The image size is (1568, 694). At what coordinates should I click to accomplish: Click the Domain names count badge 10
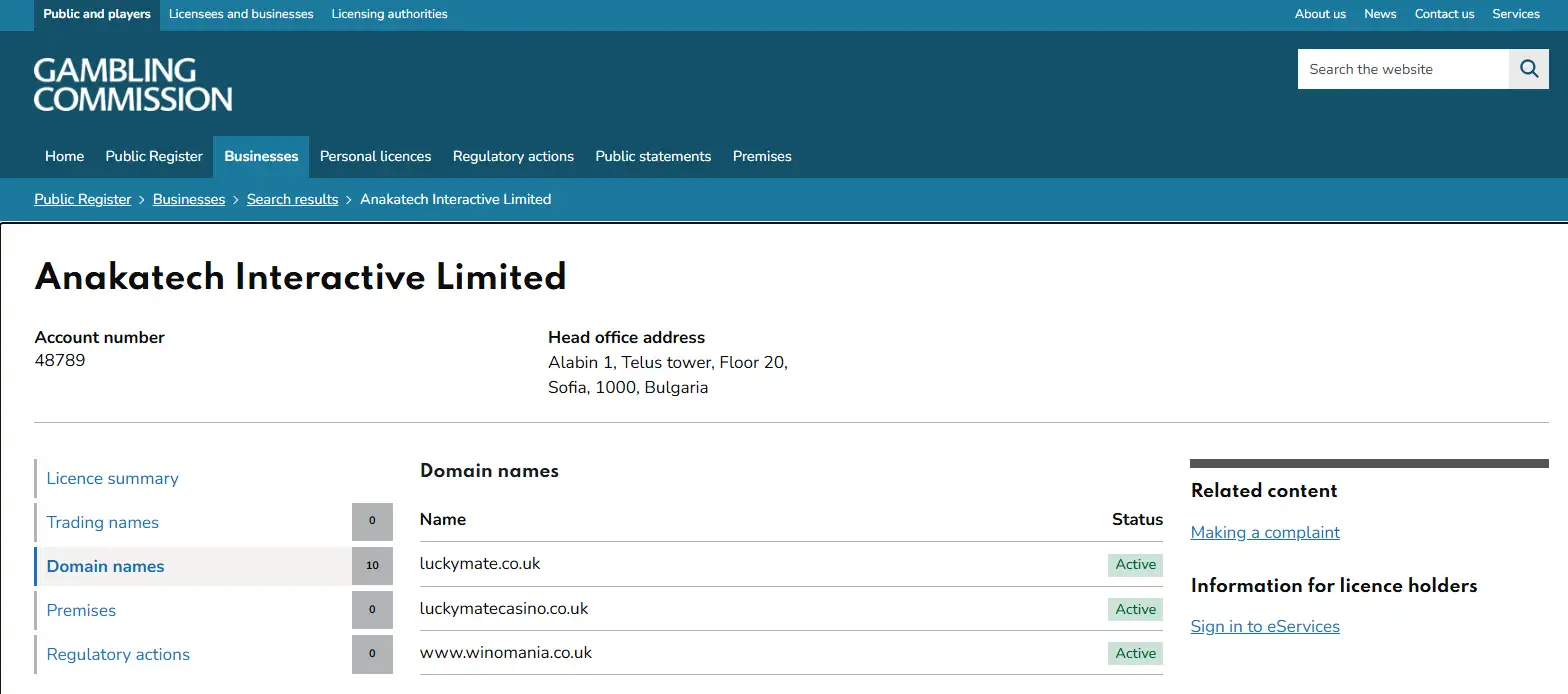[372, 566]
